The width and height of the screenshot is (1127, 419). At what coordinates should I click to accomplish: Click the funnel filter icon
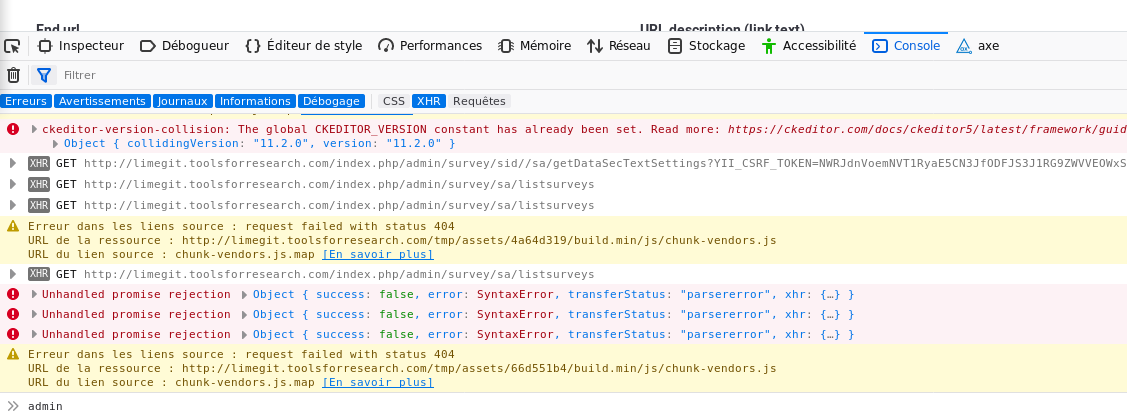coord(44,75)
